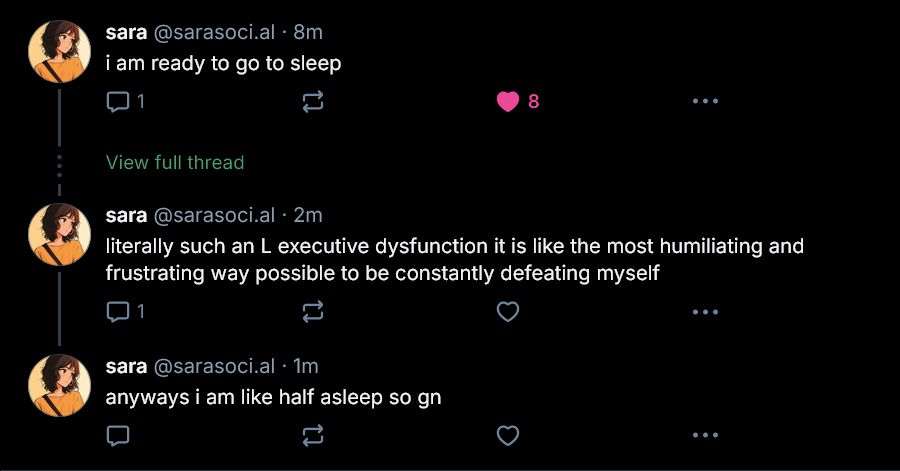Image resolution: width=900 pixels, height=471 pixels.
Task: Repost the 'i am ready to go to sleep' post
Action: (313, 102)
